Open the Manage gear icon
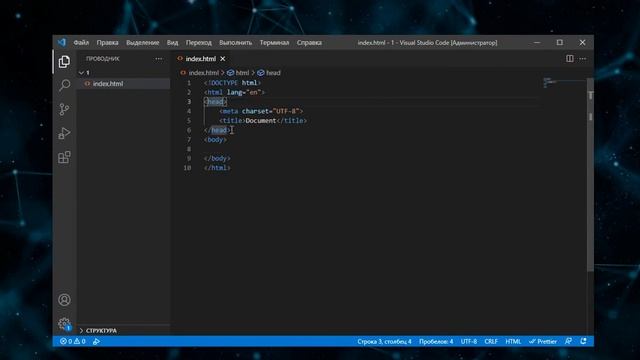The height and width of the screenshot is (360, 640). (64, 324)
